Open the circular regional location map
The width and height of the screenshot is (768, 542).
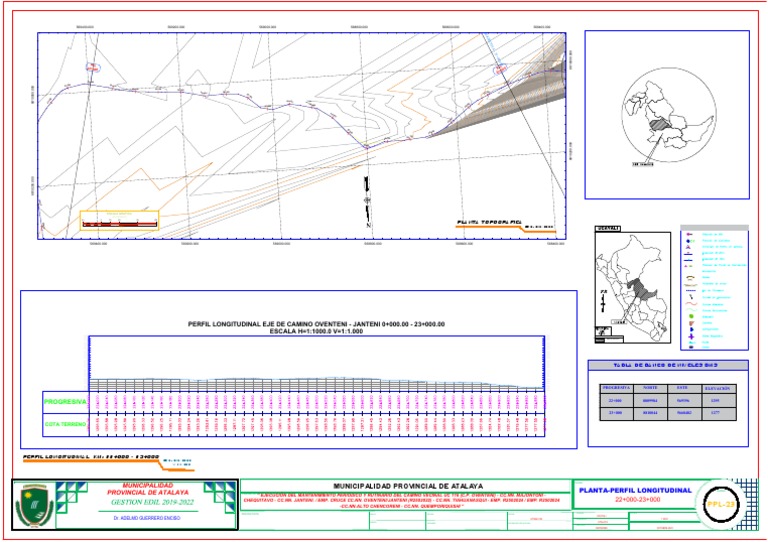(x=669, y=115)
